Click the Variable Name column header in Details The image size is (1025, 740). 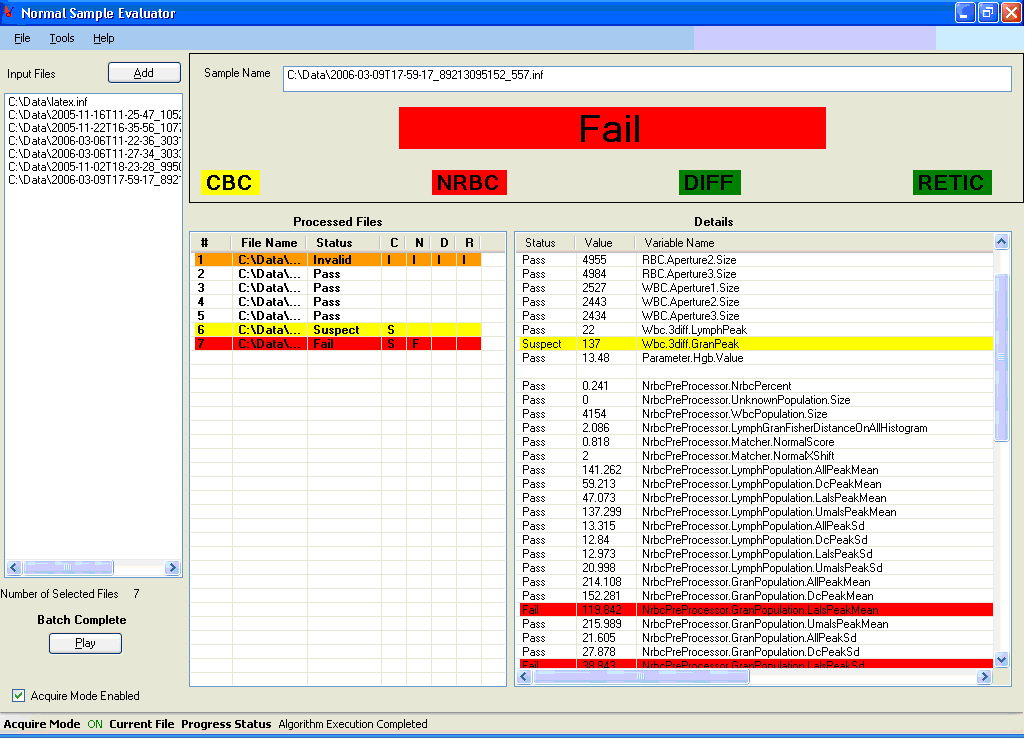tap(679, 243)
